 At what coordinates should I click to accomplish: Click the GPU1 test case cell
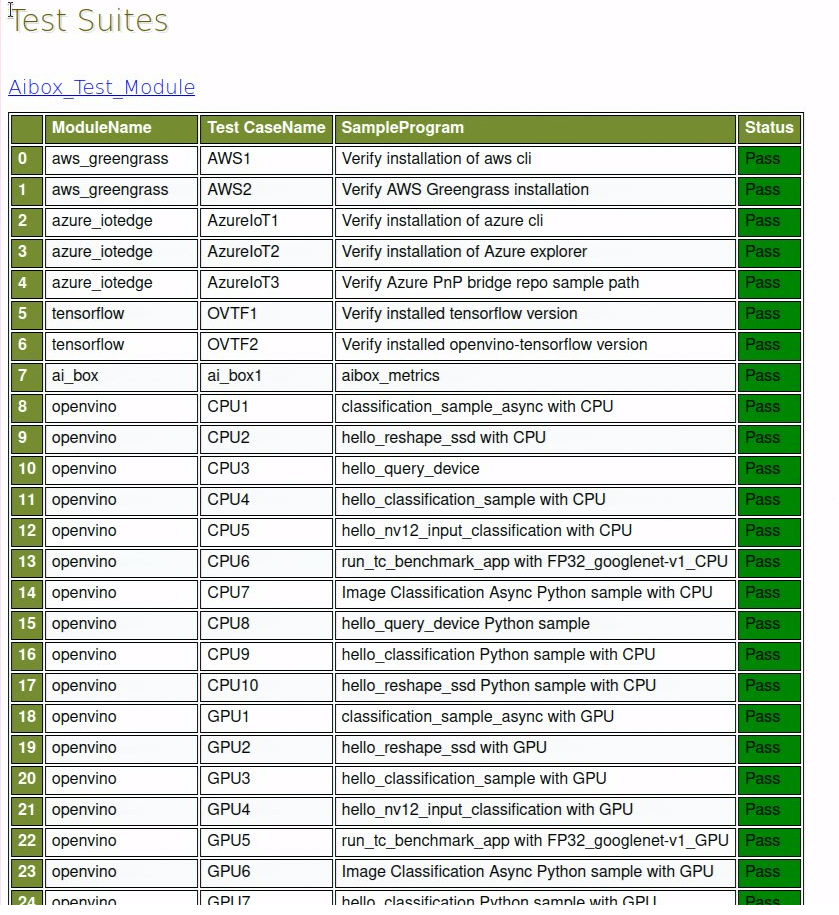click(264, 717)
